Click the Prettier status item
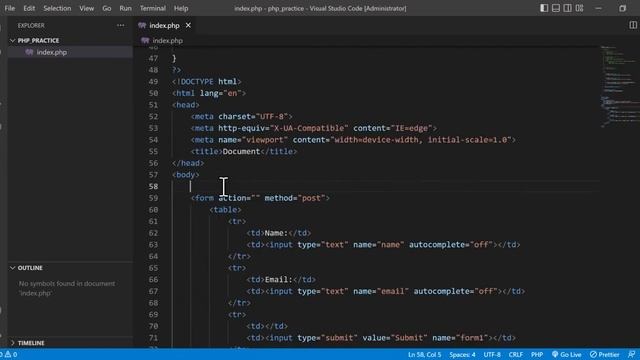640x360 pixels. click(604, 354)
